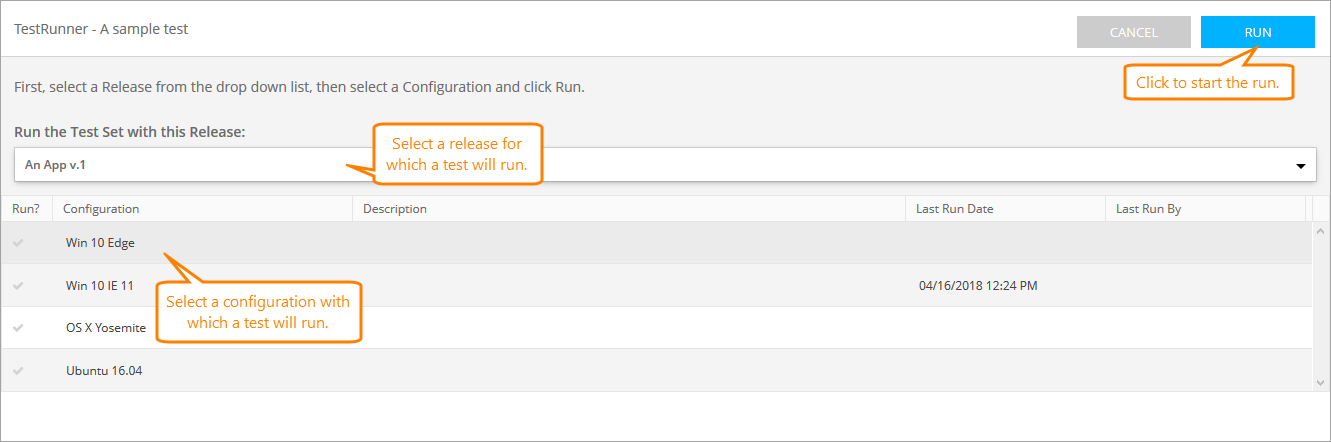Click the 04/16/2018 12:24 PM last run date
Image resolution: width=1331 pixels, height=442 pixels.
(x=978, y=286)
